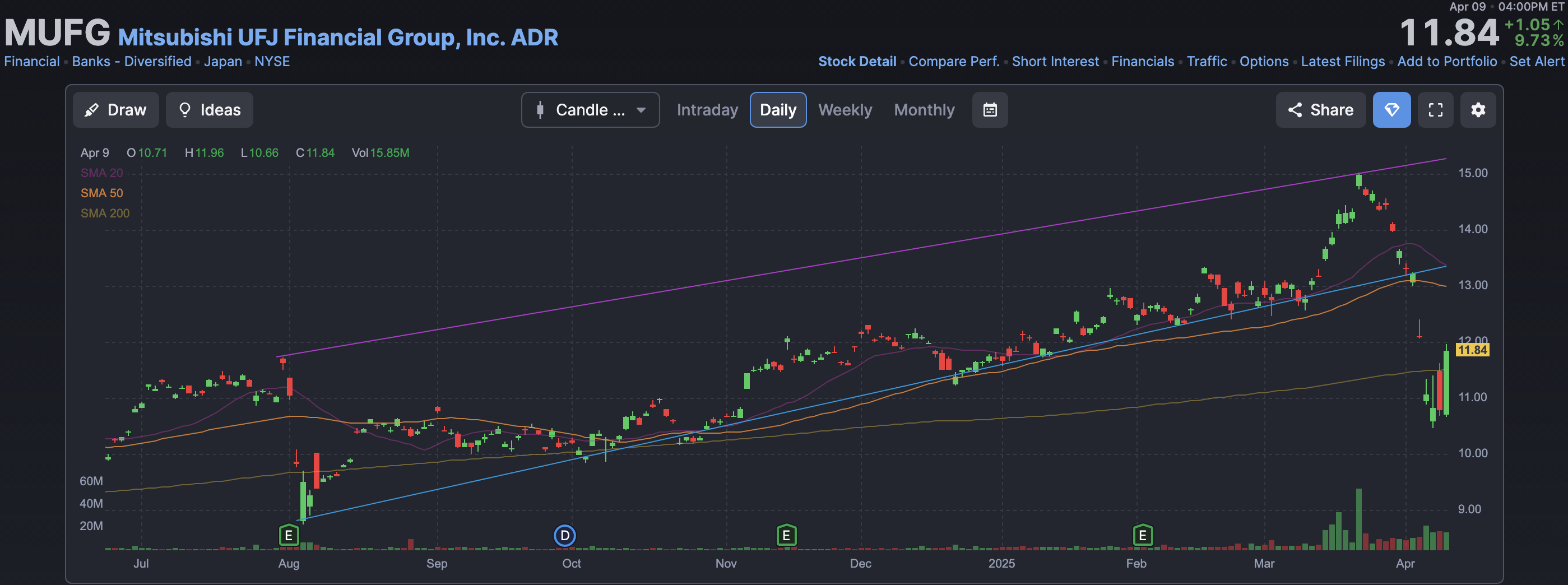Click the H 11.96 high value

(204, 153)
